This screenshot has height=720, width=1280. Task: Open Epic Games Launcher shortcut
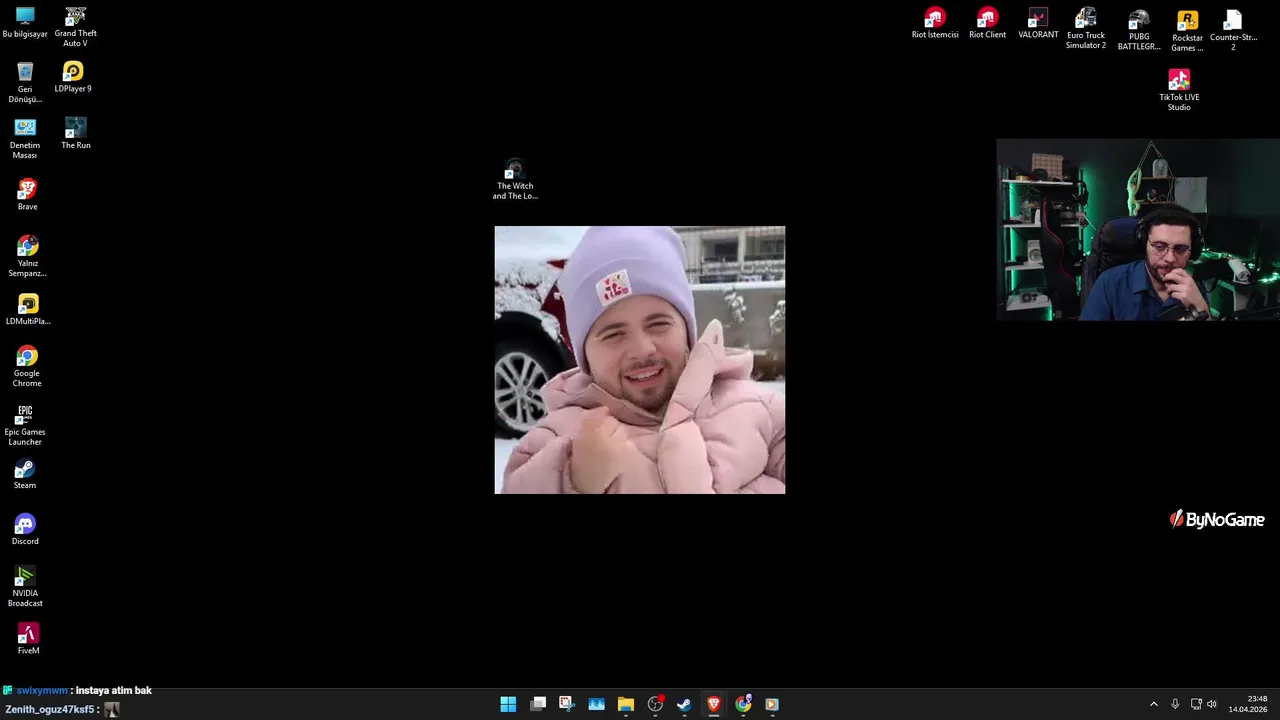click(25, 426)
